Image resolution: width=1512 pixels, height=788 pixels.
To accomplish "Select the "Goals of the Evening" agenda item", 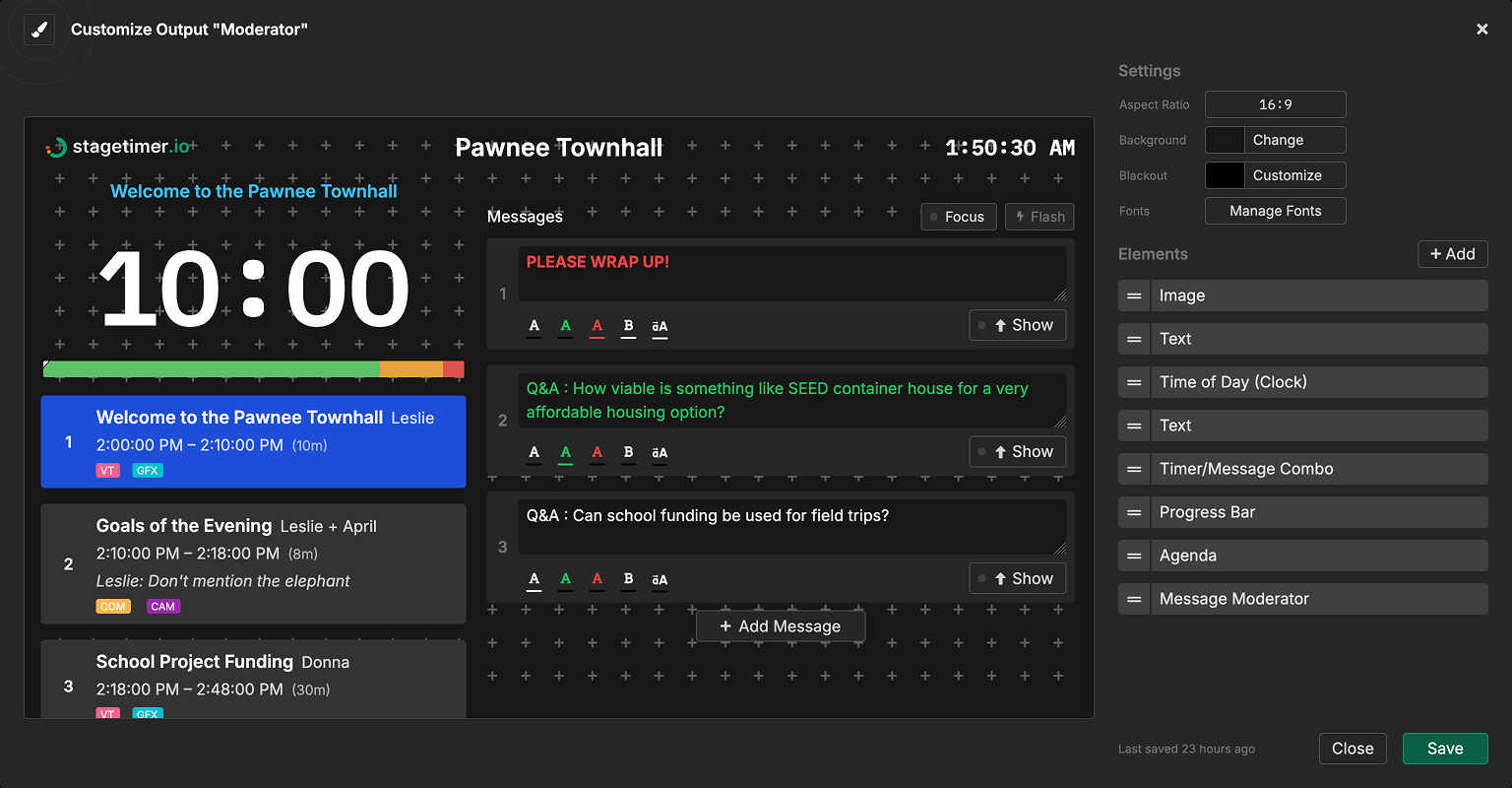I will pyautogui.click(x=253, y=563).
